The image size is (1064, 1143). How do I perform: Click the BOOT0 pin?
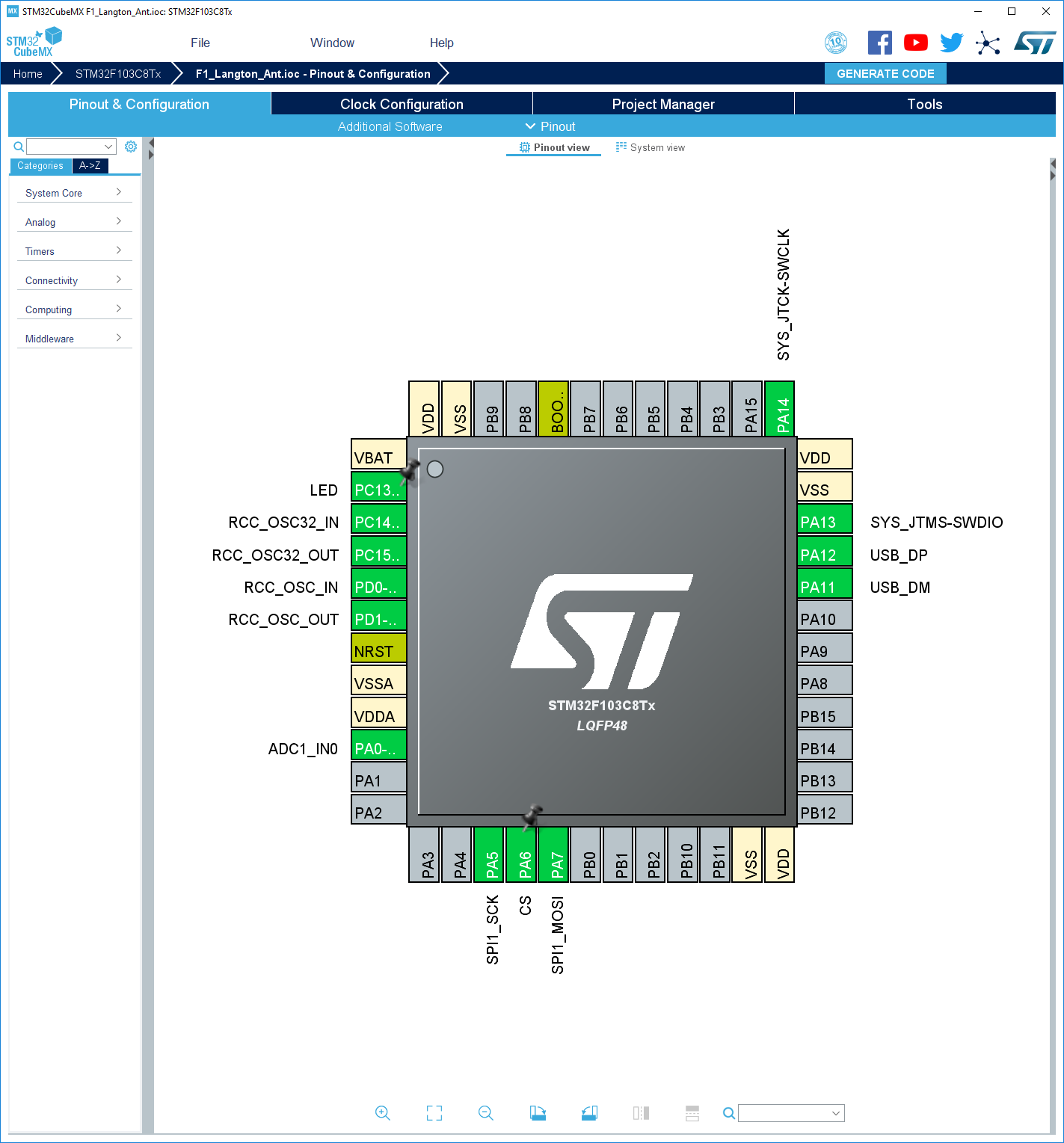(x=553, y=409)
